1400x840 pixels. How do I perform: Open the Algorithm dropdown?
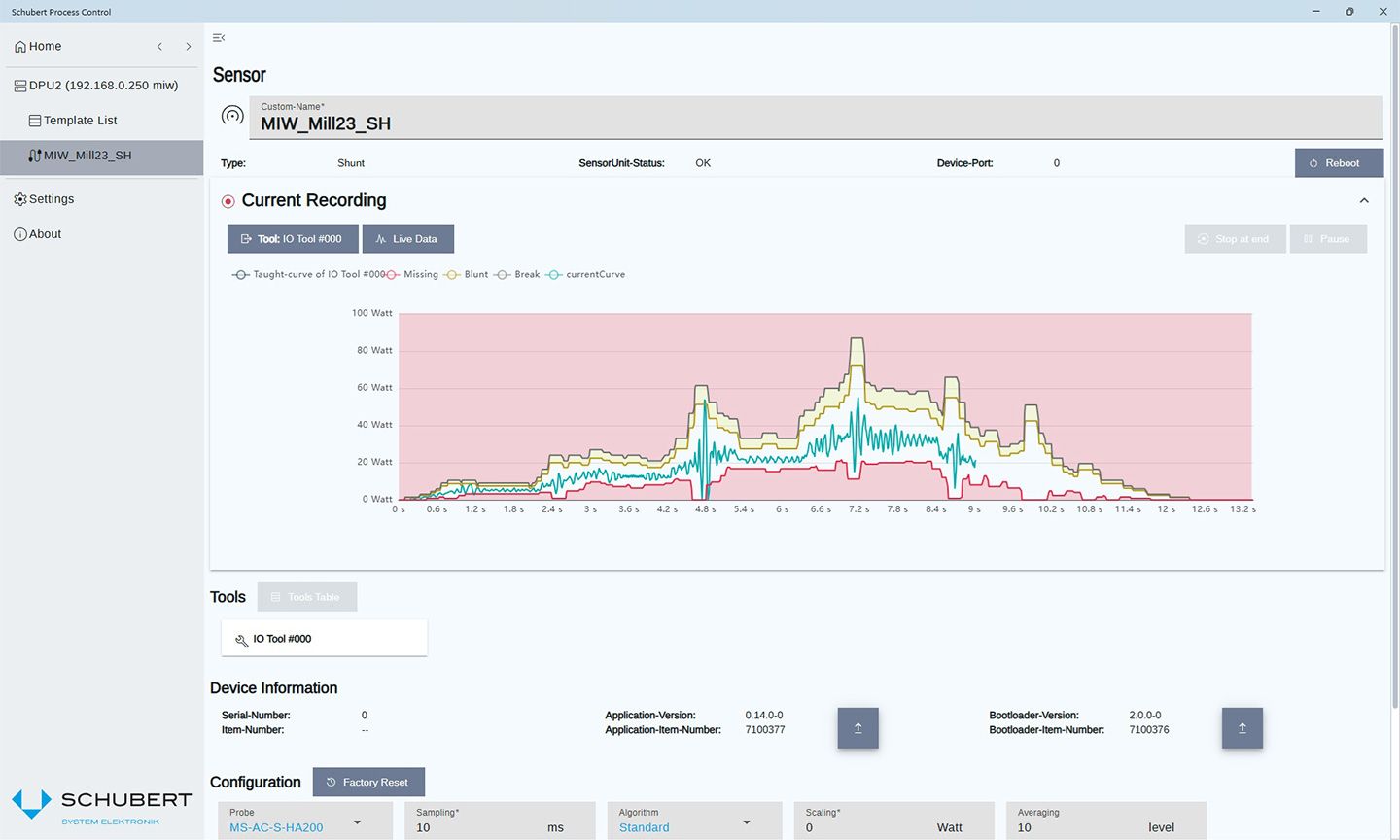694,821
